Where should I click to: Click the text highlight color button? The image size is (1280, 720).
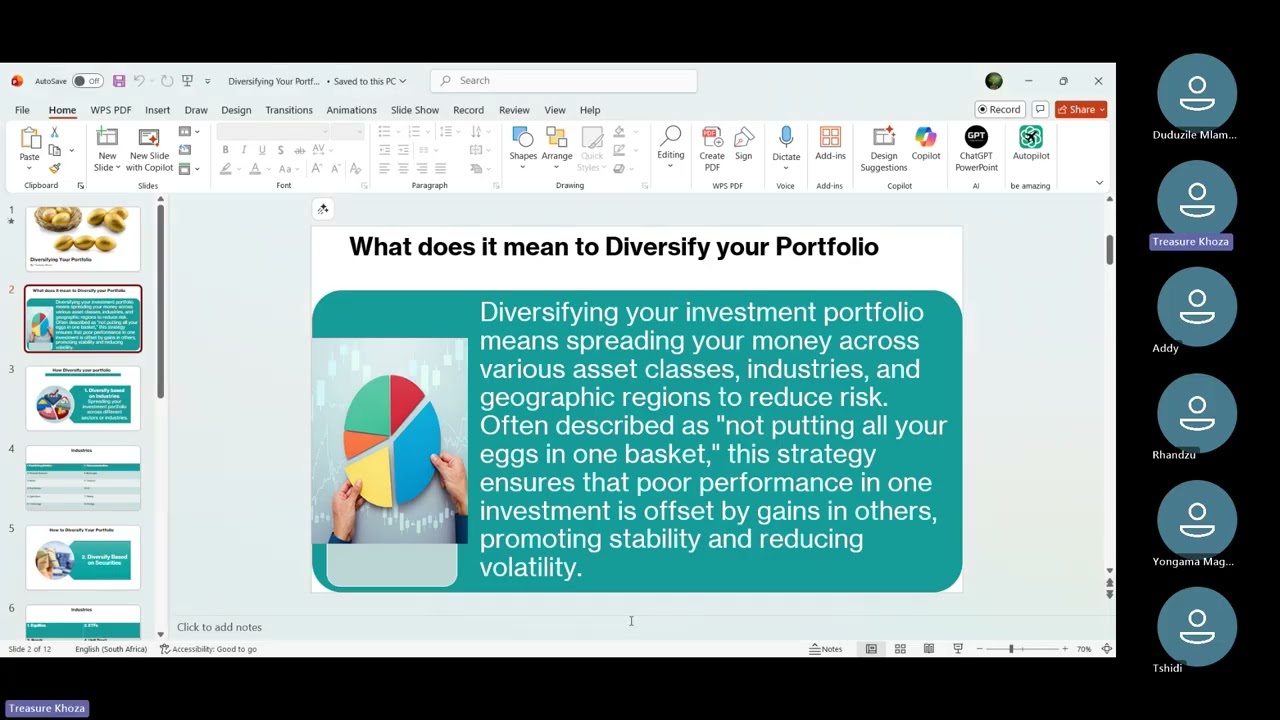[226, 169]
